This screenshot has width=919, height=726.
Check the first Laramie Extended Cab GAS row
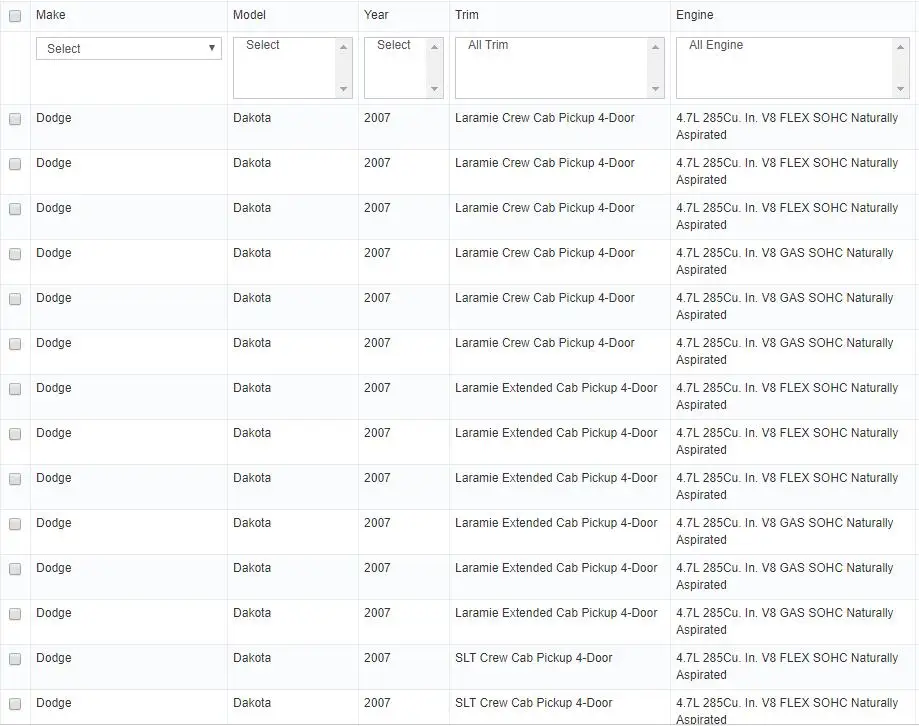[15, 524]
